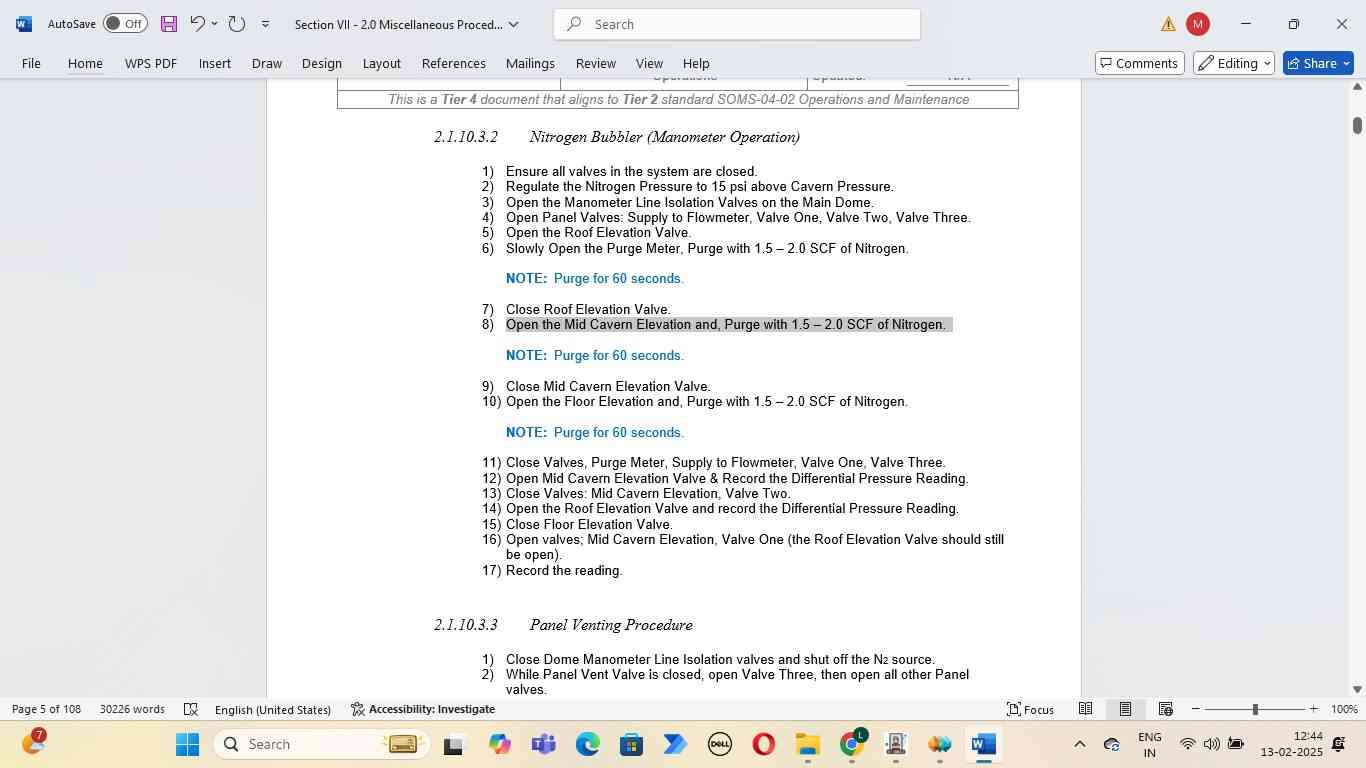
Task: Click the Comments button
Action: [1140, 63]
